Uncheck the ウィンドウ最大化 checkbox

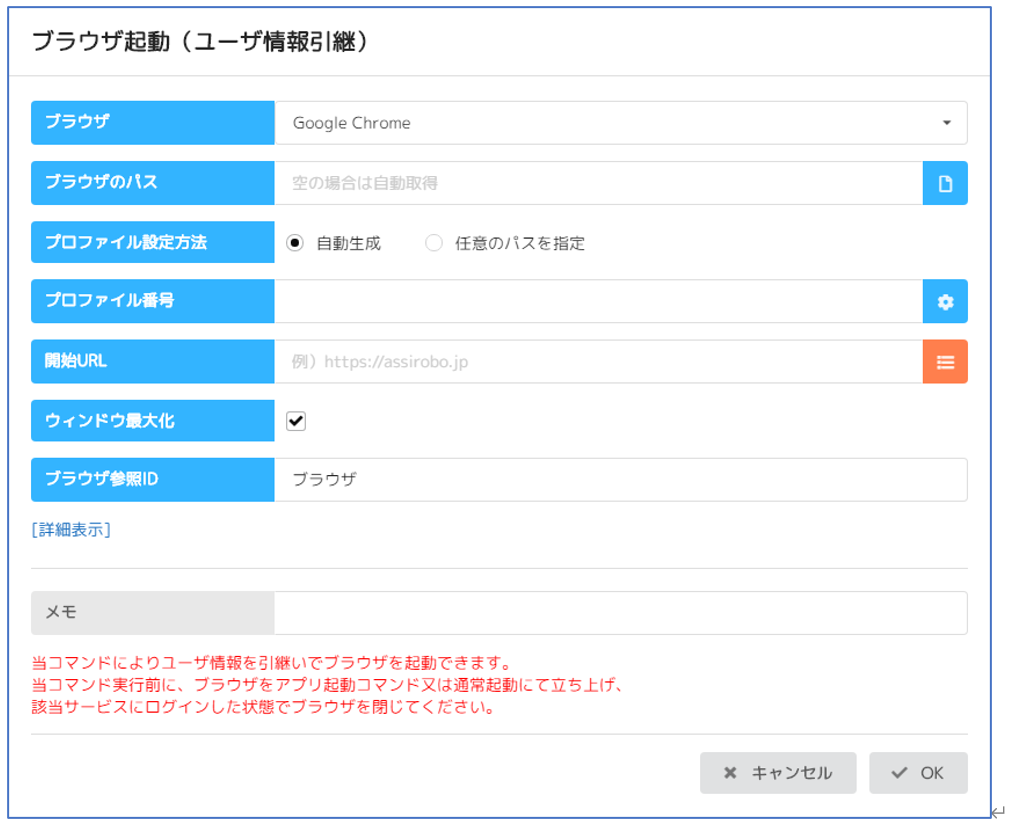[x=296, y=421]
